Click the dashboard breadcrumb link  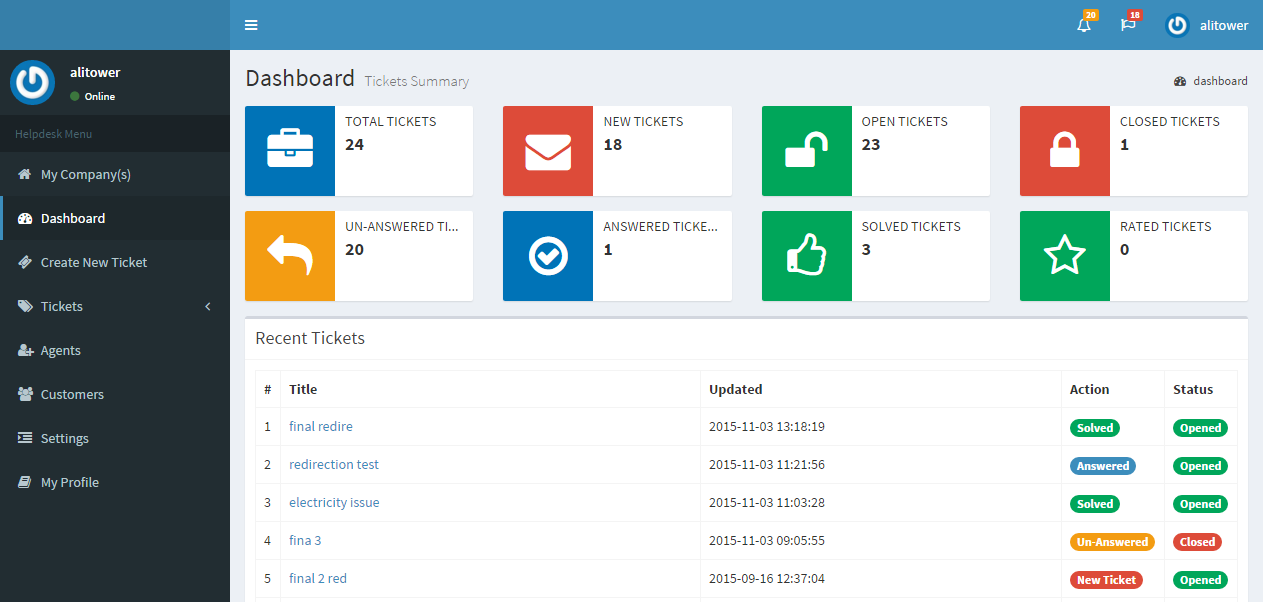(x=1219, y=81)
